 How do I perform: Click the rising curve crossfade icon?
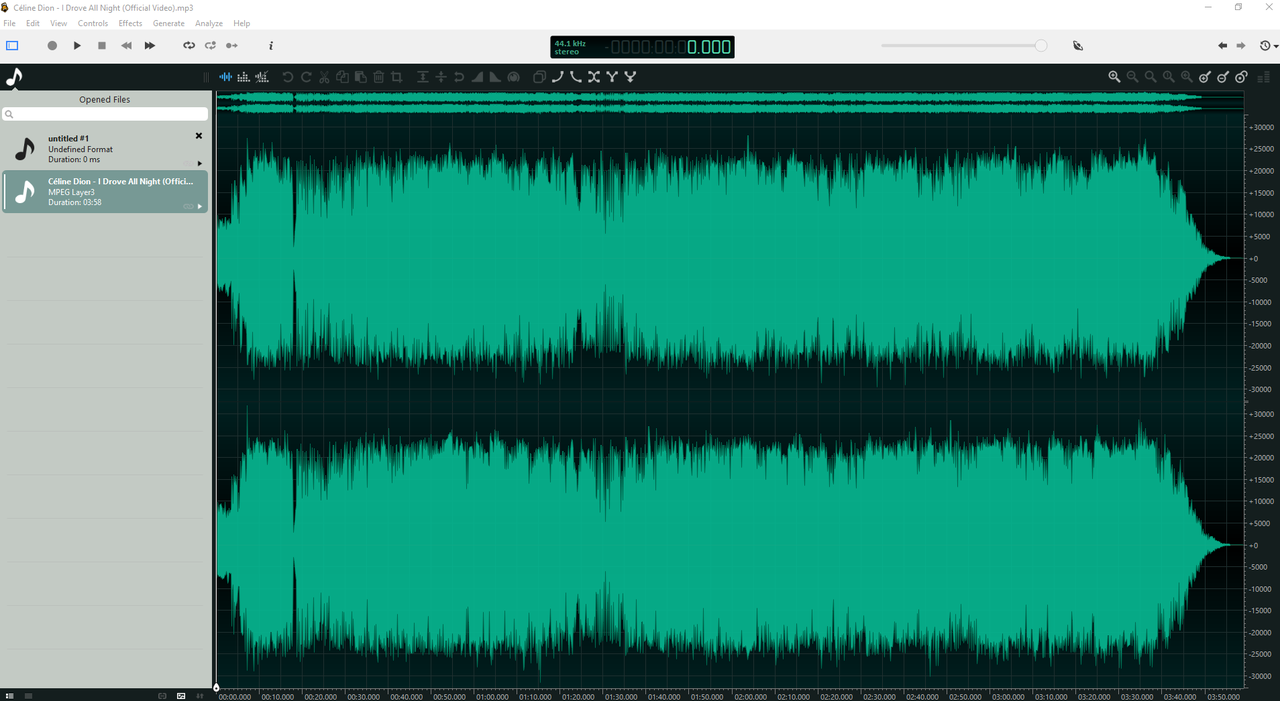coord(558,77)
